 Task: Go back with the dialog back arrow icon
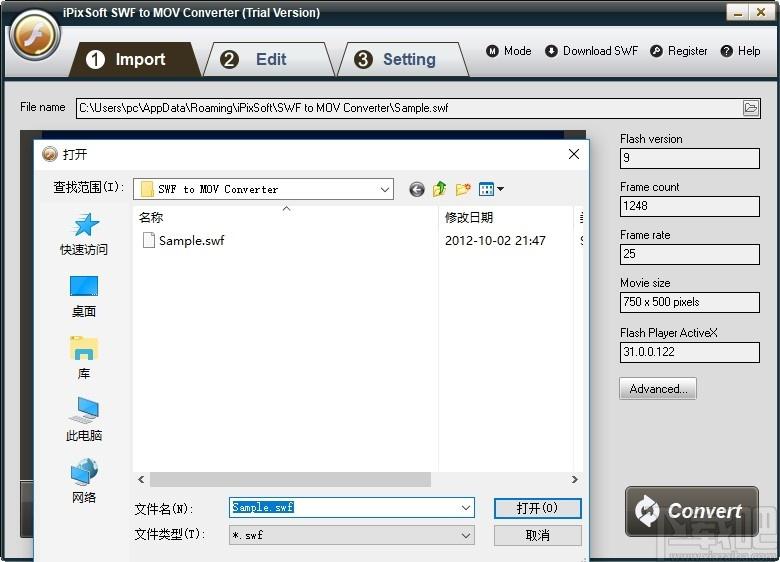click(417, 189)
